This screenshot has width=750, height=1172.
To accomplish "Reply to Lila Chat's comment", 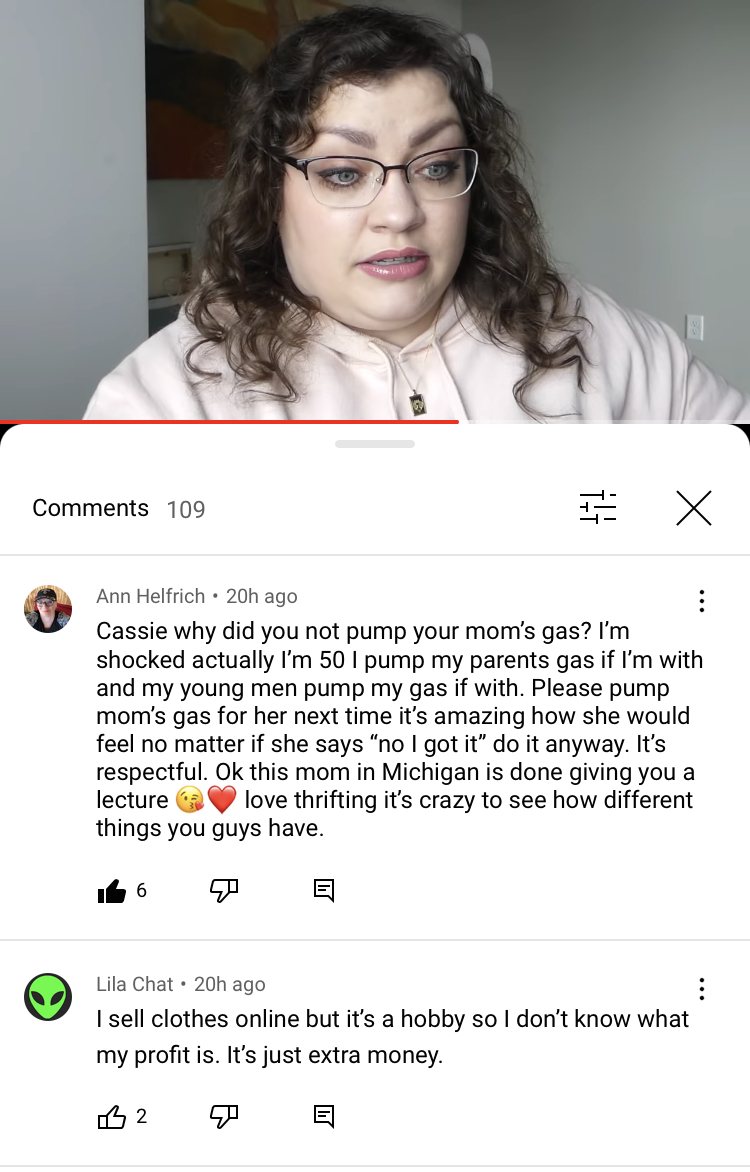I will (x=324, y=1117).
